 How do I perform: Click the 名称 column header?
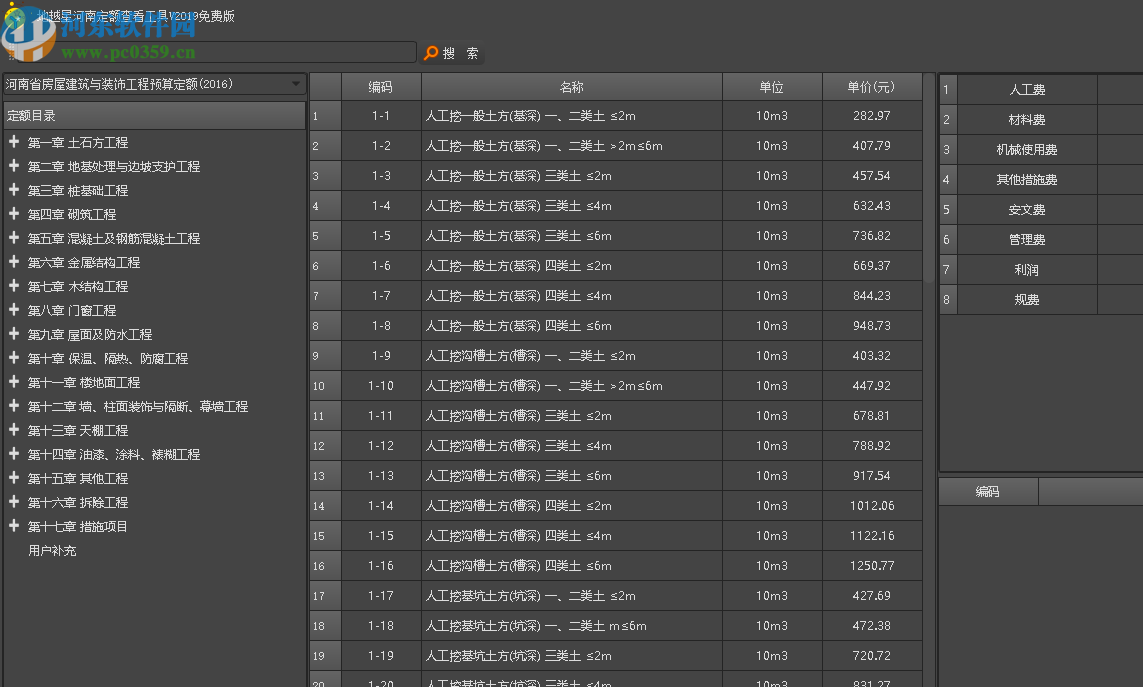(572, 87)
